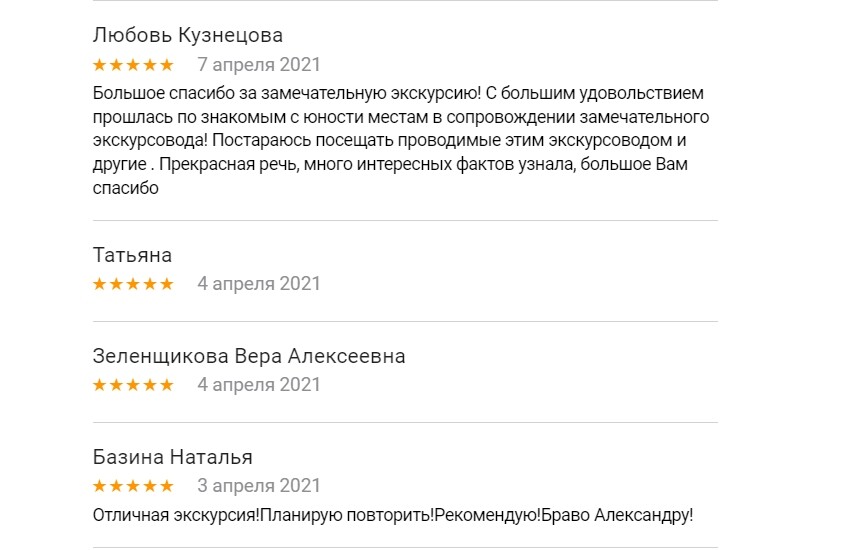This screenshot has height=550, width=857.
Task: Click the last star in Татьяна's rating
Action: coord(166,284)
